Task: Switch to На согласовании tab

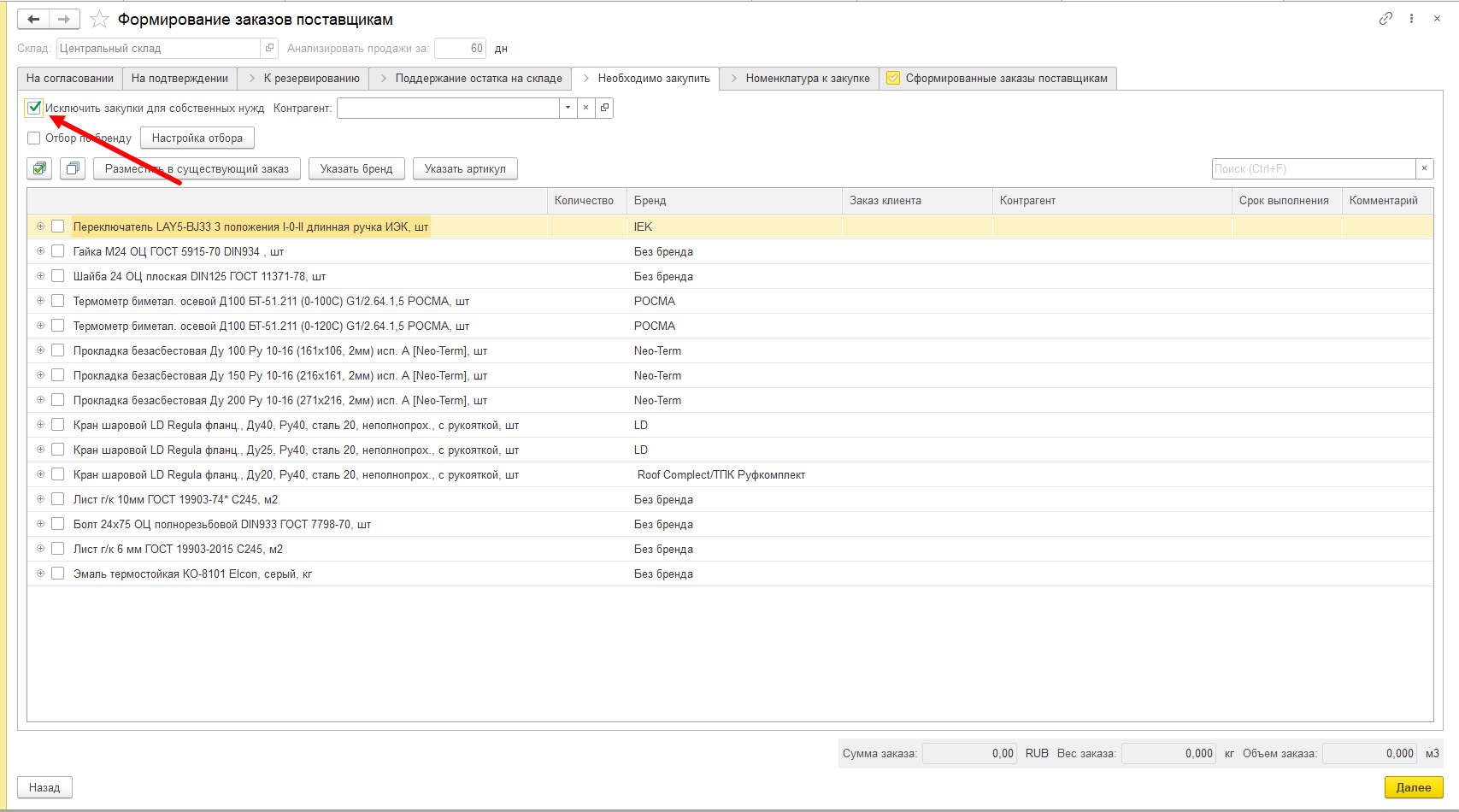Action: pos(70,78)
